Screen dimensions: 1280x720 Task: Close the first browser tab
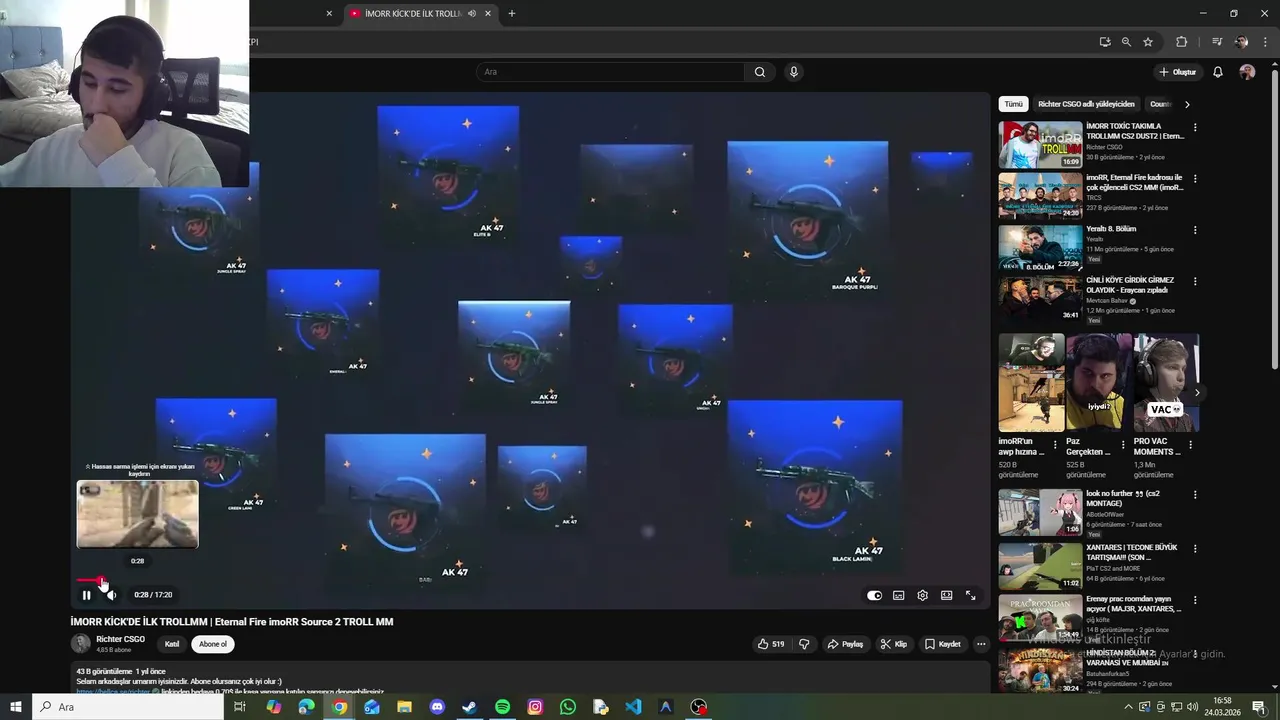tap(329, 14)
